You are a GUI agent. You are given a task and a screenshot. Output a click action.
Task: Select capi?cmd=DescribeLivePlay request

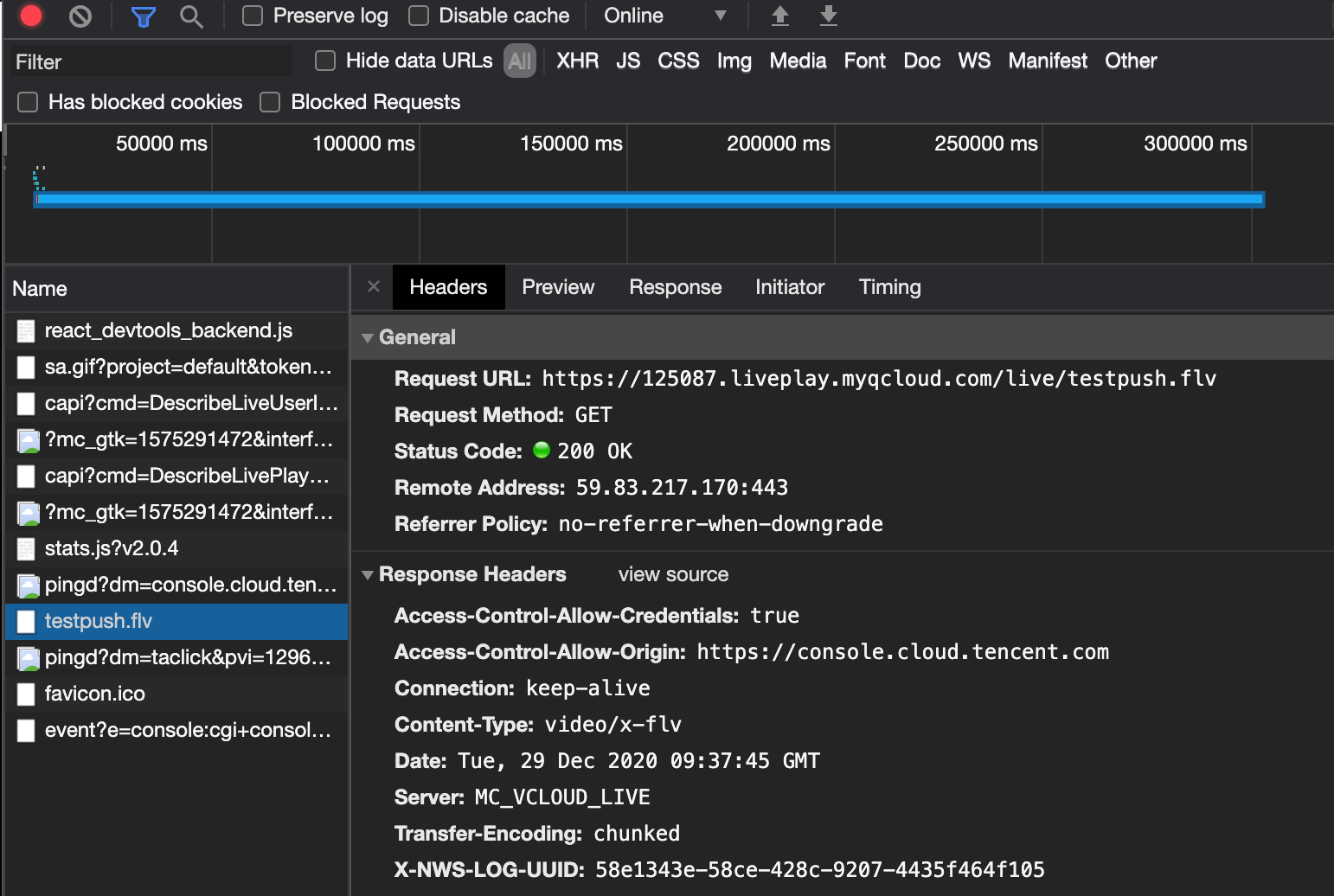176,476
